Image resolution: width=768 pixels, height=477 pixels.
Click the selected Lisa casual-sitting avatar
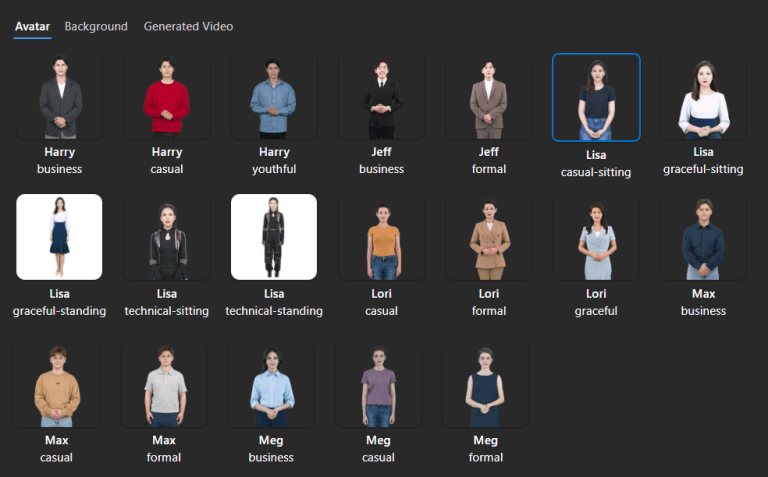click(596, 97)
